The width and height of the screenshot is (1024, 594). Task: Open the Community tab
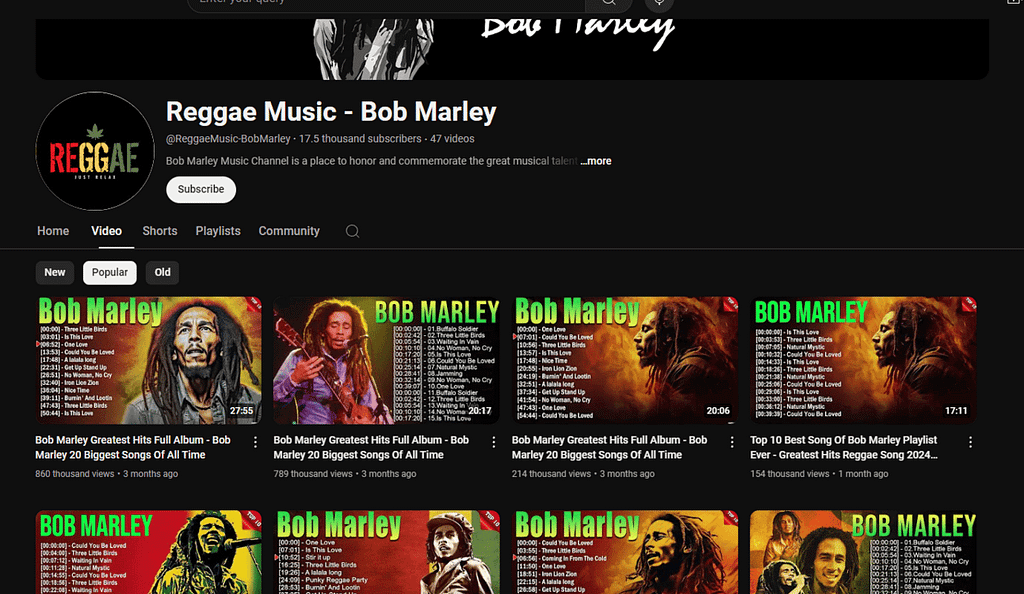(x=289, y=231)
